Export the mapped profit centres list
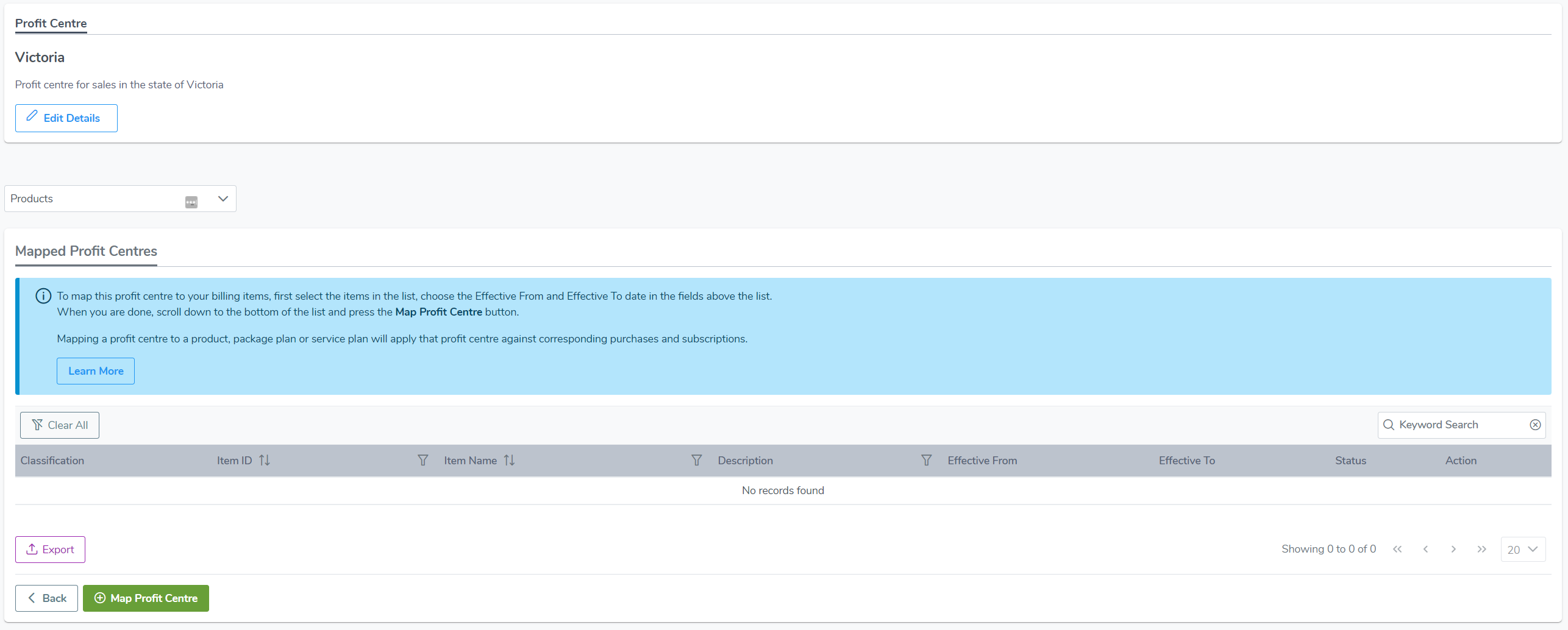1568x630 pixels. (50, 550)
